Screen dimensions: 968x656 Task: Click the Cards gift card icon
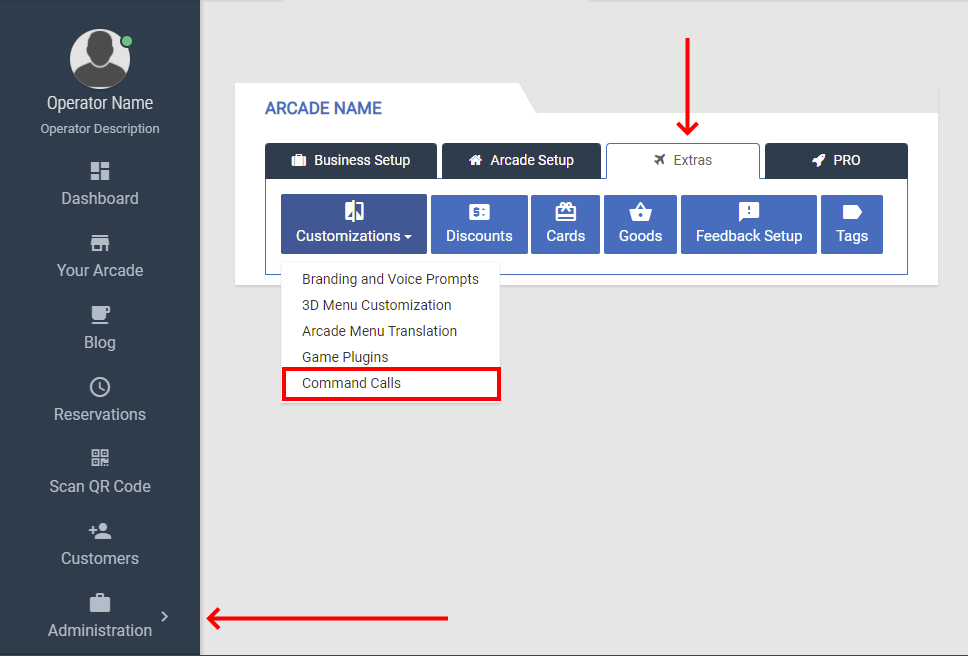pos(565,212)
